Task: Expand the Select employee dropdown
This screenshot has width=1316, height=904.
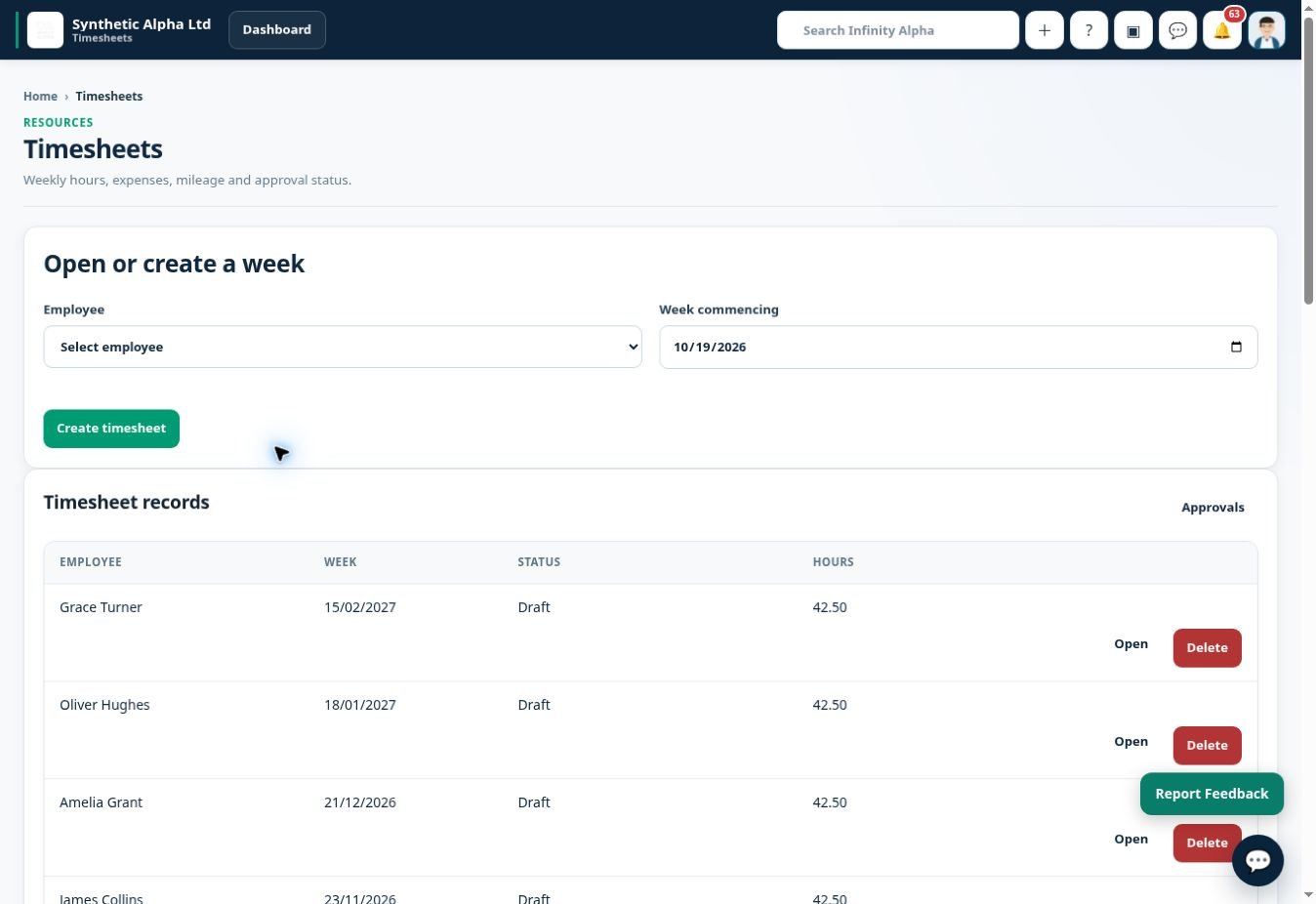Action: 343,347
